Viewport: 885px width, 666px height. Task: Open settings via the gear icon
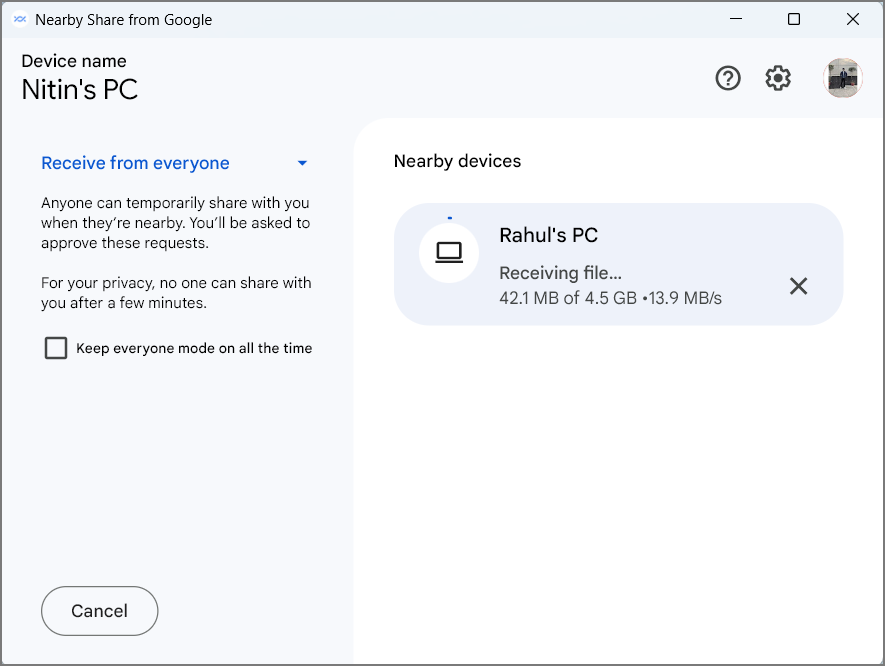click(778, 78)
